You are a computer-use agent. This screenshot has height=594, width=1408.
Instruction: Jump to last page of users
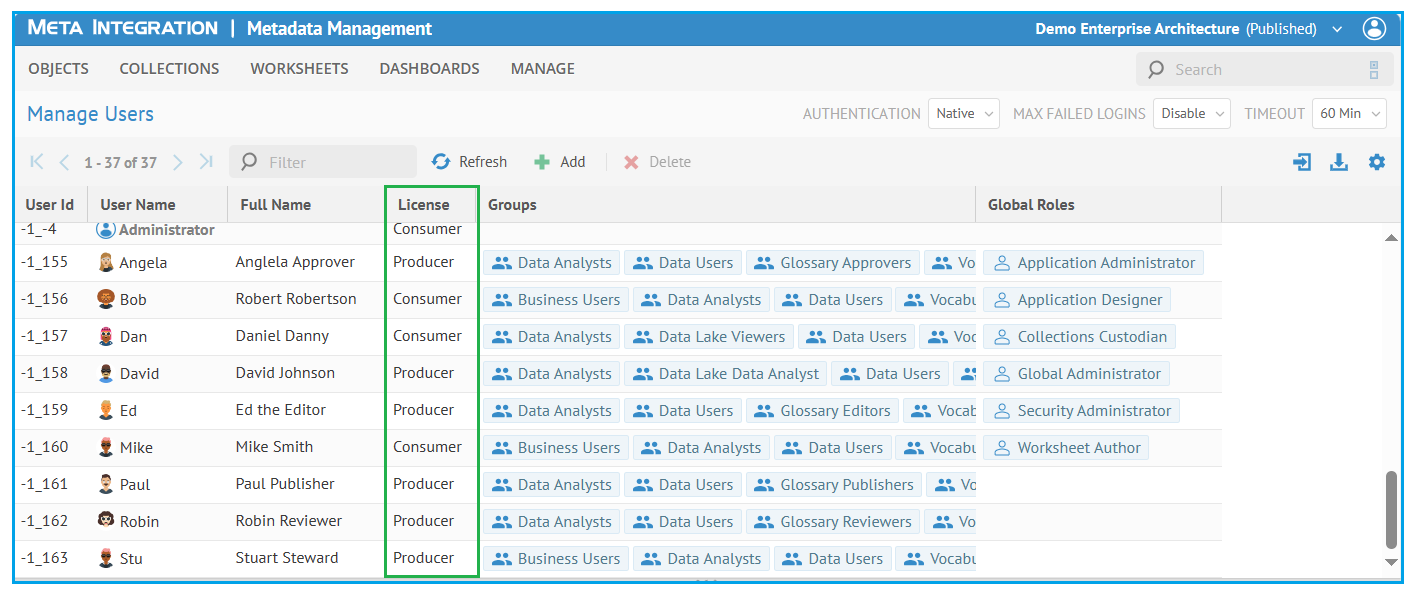(x=206, y=162)
